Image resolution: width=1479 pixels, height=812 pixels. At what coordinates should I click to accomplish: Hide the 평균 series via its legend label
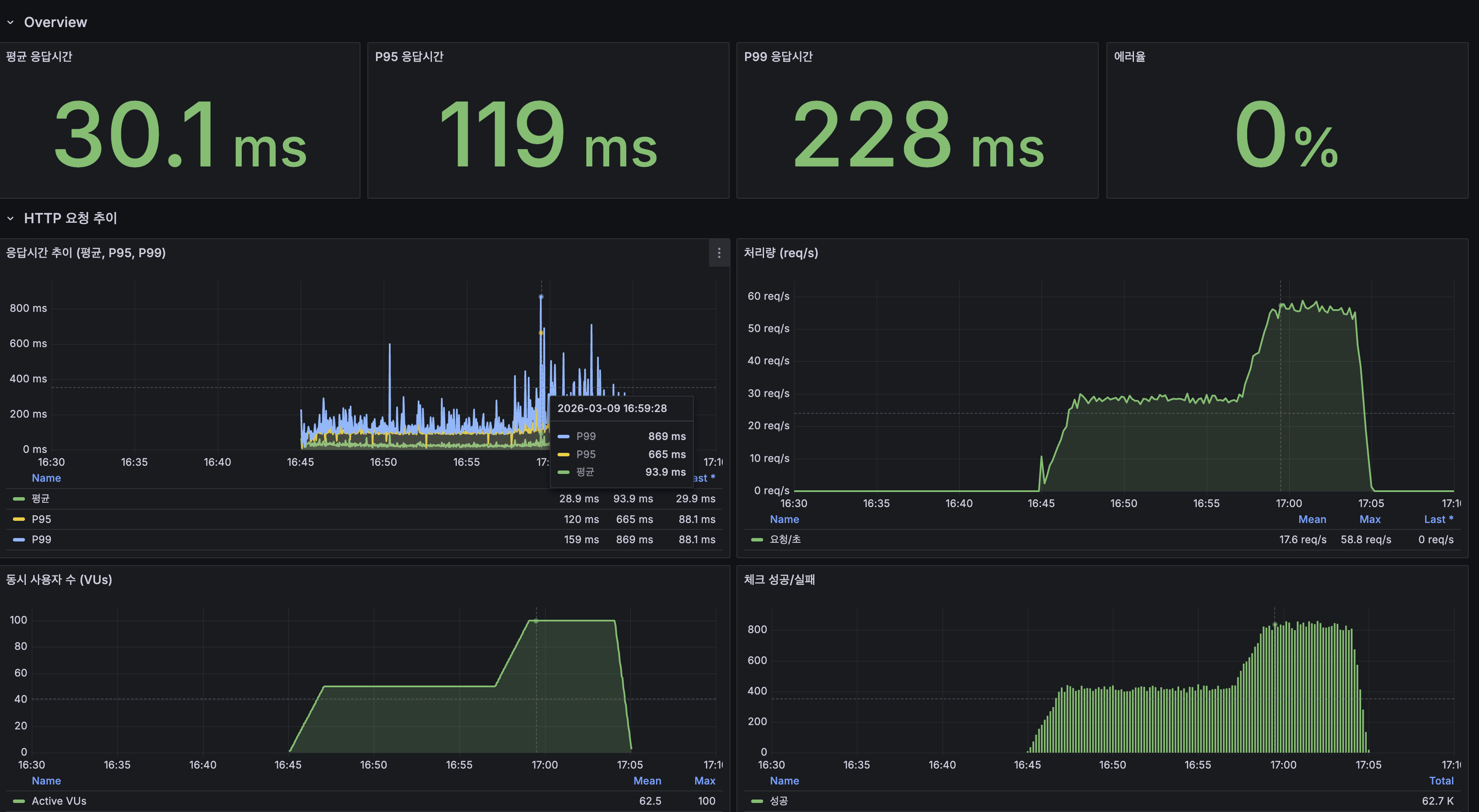point(40,498)
